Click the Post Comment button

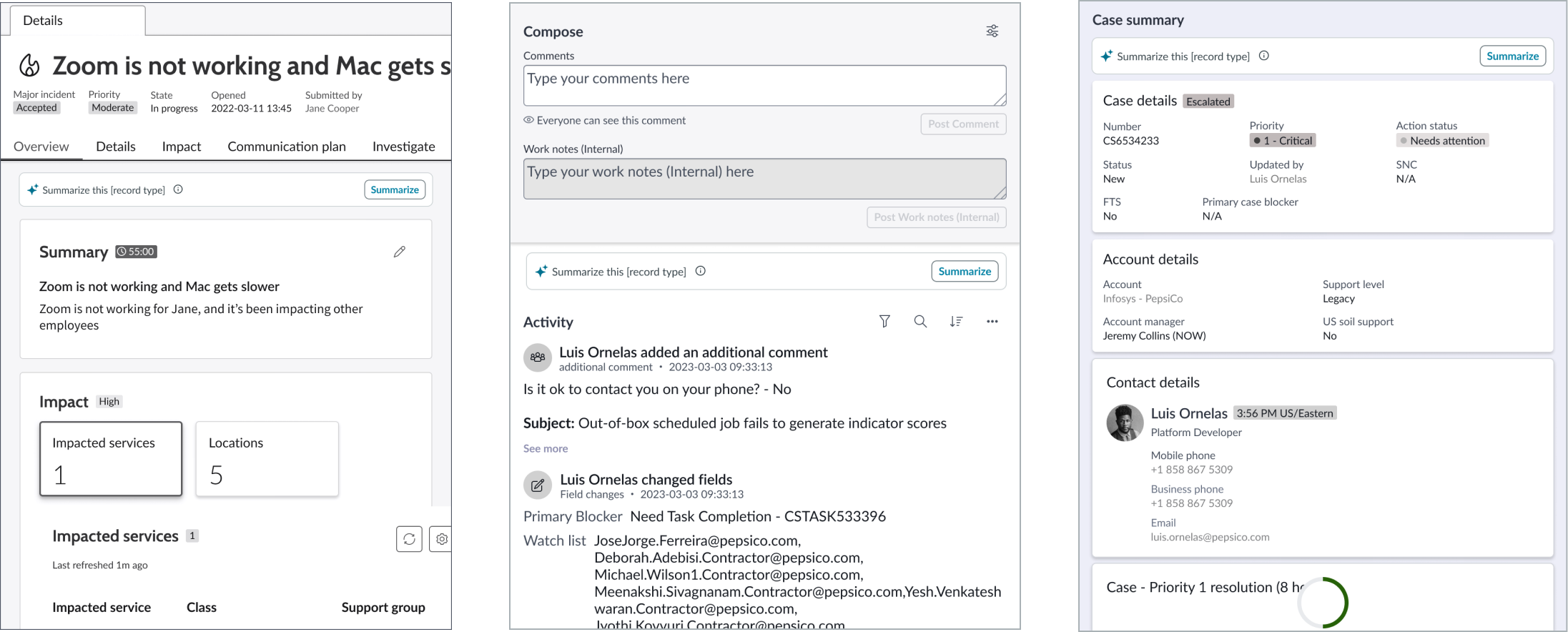(x=962, y=124)
